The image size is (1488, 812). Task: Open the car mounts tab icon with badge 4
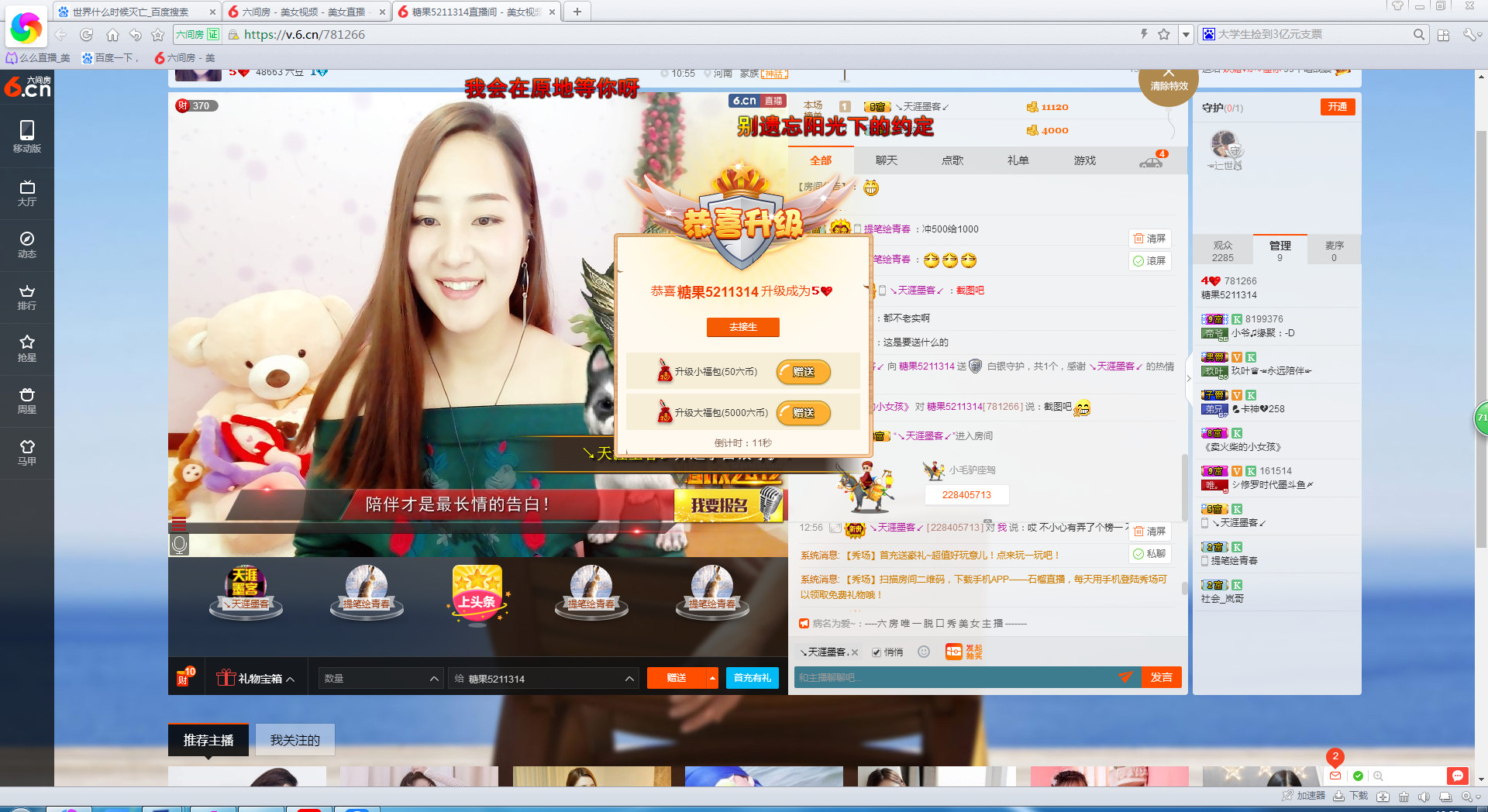pos(1152,160)
